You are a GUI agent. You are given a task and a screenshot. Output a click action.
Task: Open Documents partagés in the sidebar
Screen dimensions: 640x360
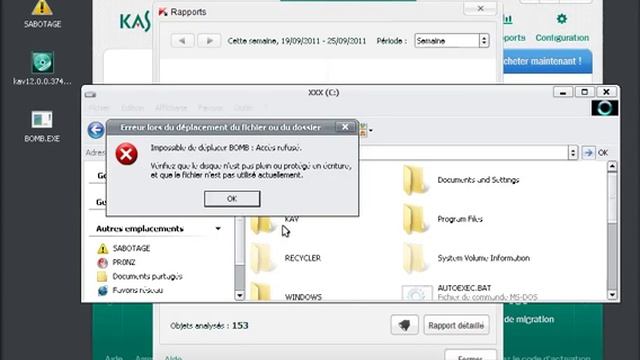coord(140,276)
